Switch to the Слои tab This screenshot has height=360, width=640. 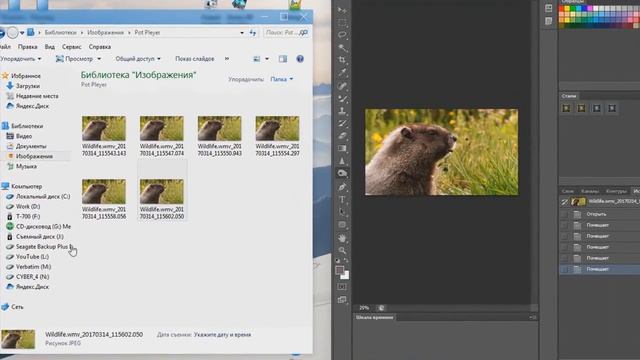tap(568, 191)
